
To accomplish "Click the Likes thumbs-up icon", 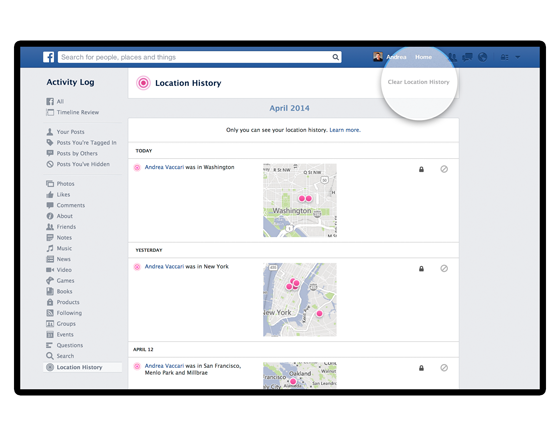I will (x=50, y=194).
